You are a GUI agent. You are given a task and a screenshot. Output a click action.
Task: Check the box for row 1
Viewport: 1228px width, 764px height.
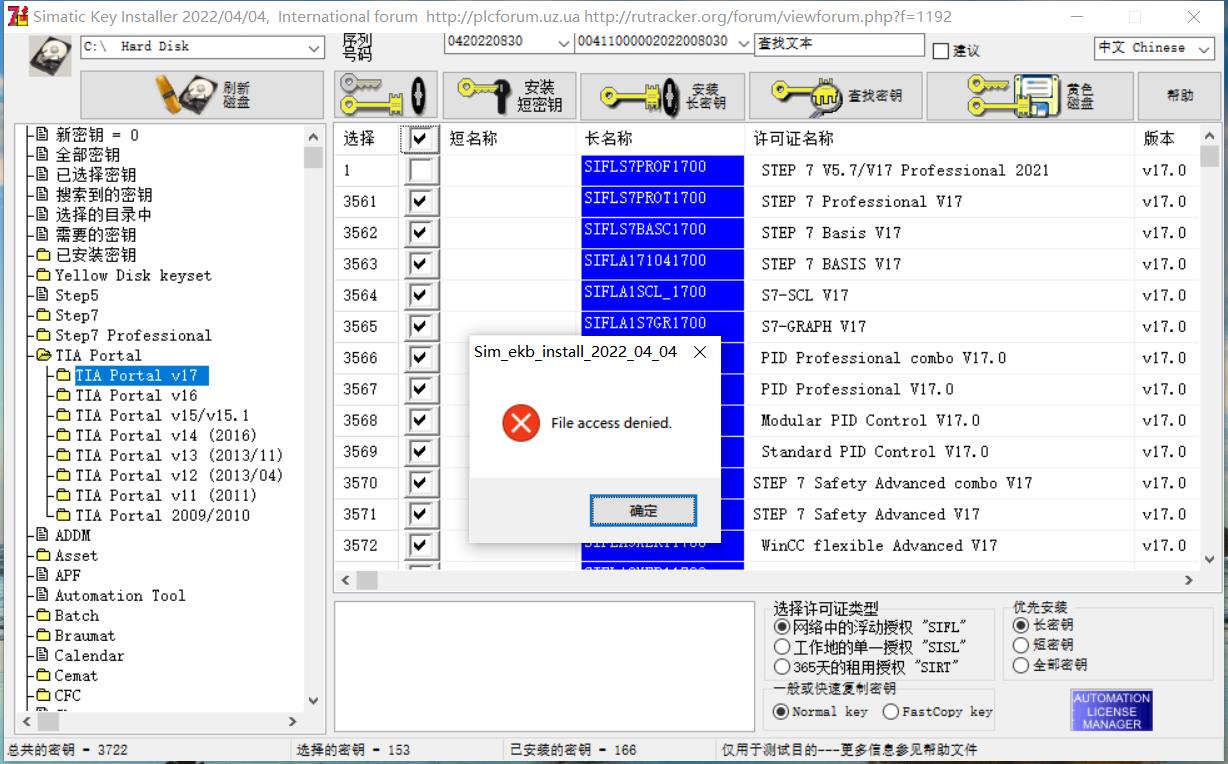[420, 171]
